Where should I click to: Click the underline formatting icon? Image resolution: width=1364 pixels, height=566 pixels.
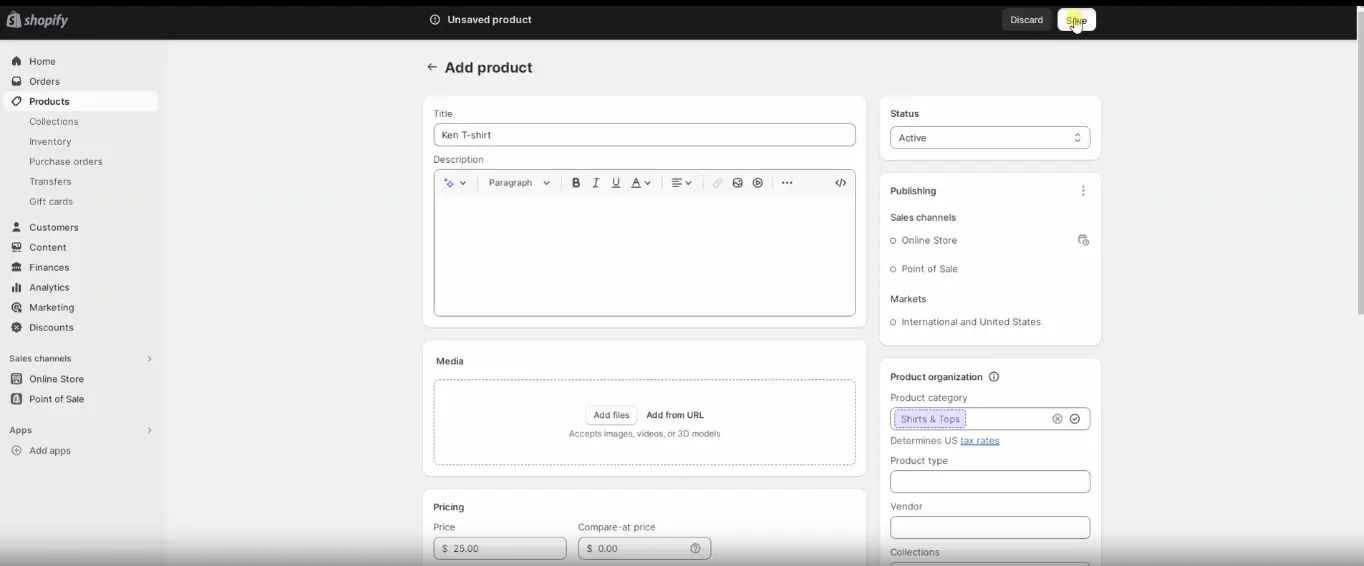tap(616, 183)
